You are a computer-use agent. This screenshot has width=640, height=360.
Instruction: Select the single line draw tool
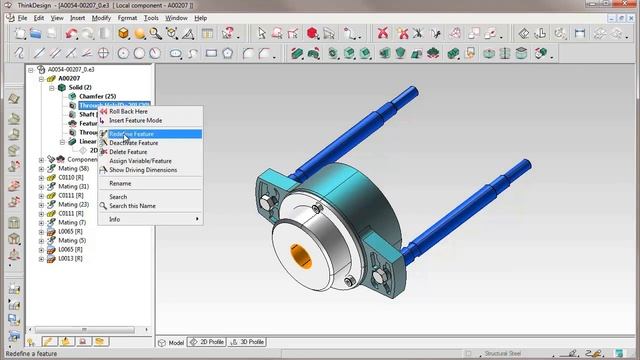click(39, 53)
